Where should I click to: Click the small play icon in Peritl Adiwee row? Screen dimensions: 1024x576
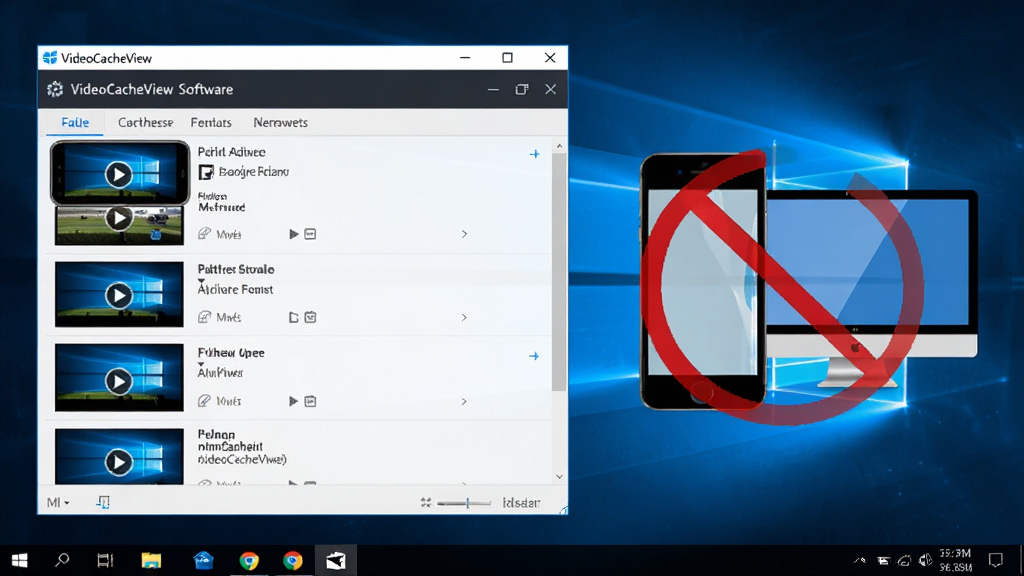pyautogui.click(x=293, y=234)
